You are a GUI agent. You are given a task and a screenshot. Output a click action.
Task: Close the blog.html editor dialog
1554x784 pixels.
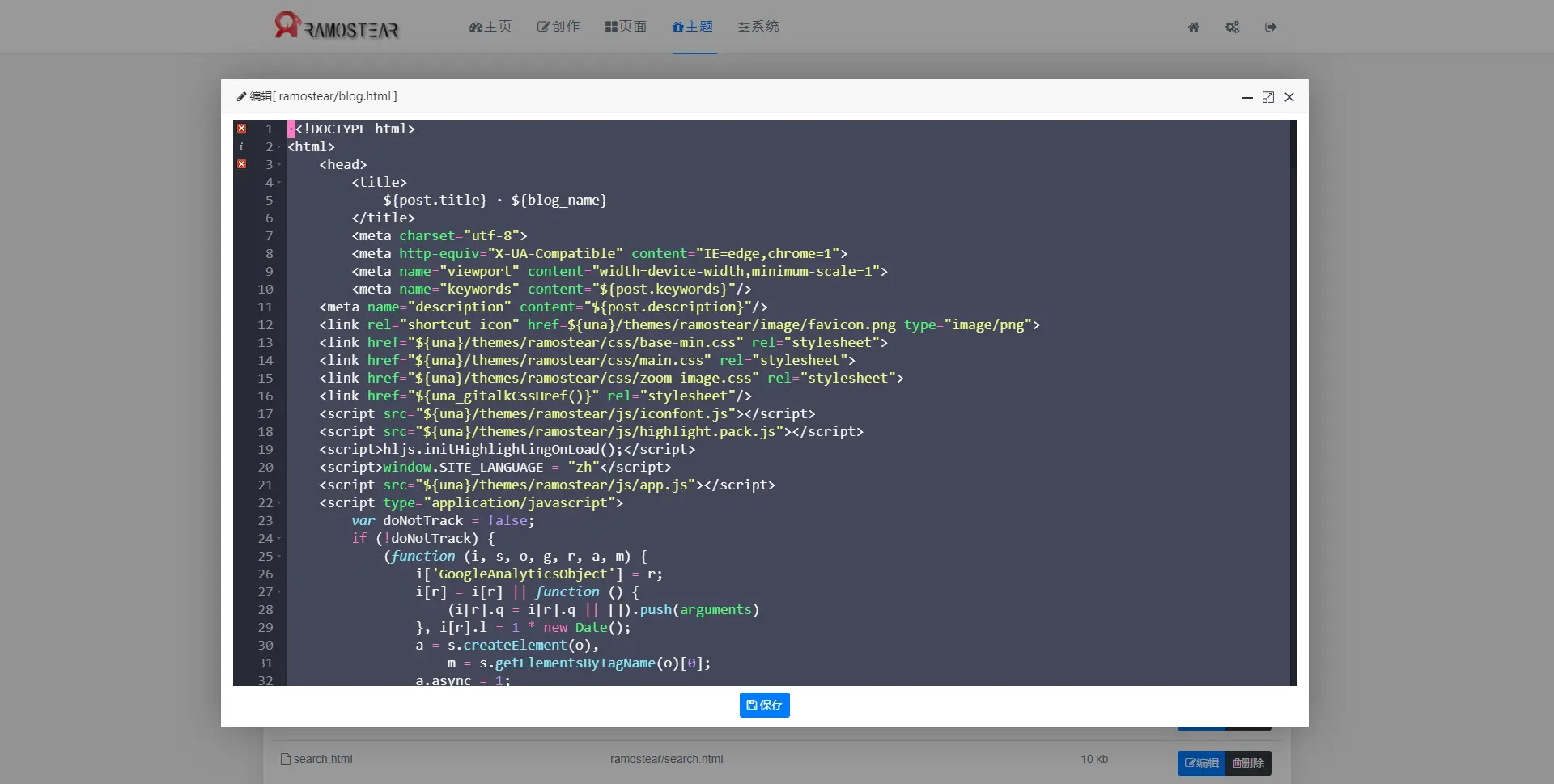pos(1289,97)
